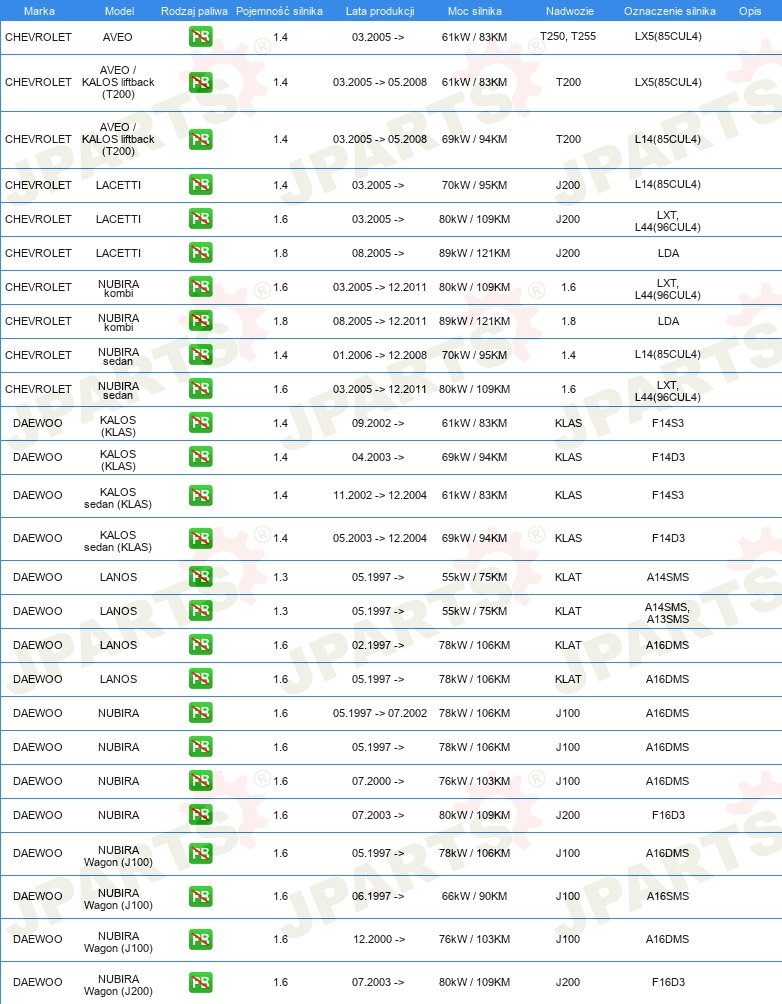This screenshot has height=1004, width=782.
Task: Click the L14(85CUL4) cell in NUBIRA sedan row
Action: 668,354
